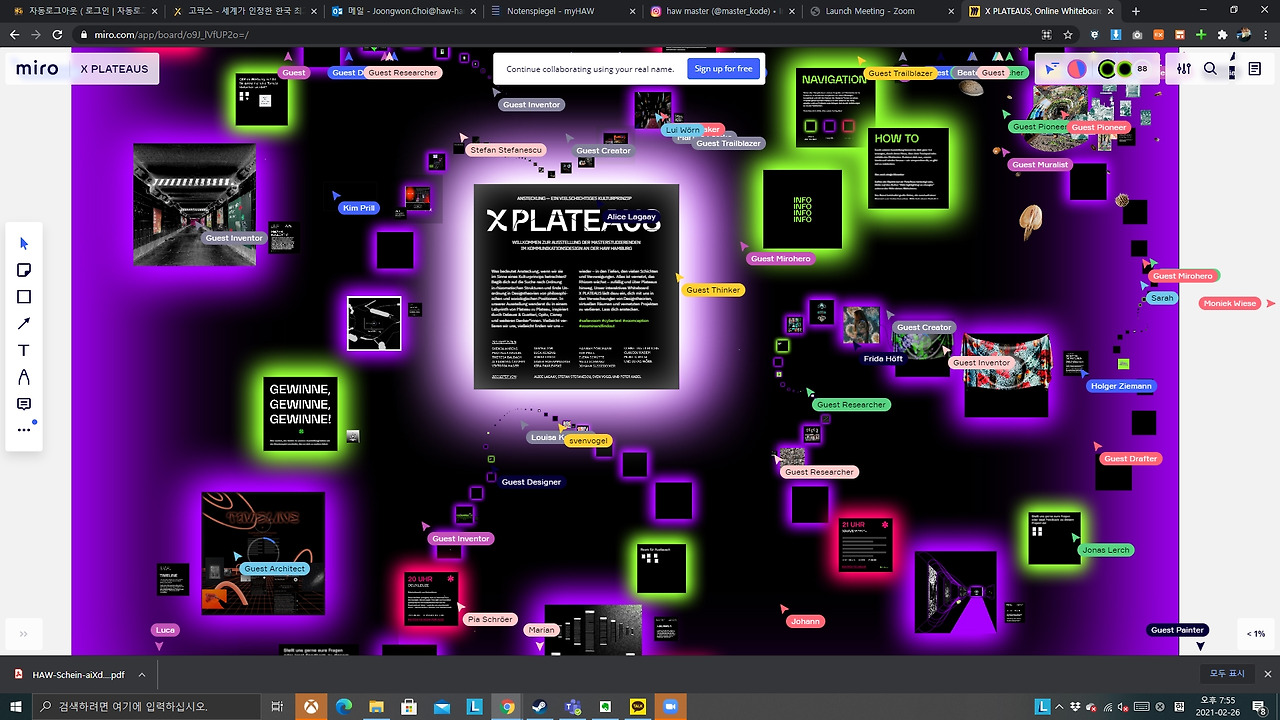Image resolution: width=1280 pixels, height=720 pixels.
Task: Click Sign up for free button
Action: pyautogui.click(x=723, y=69)
